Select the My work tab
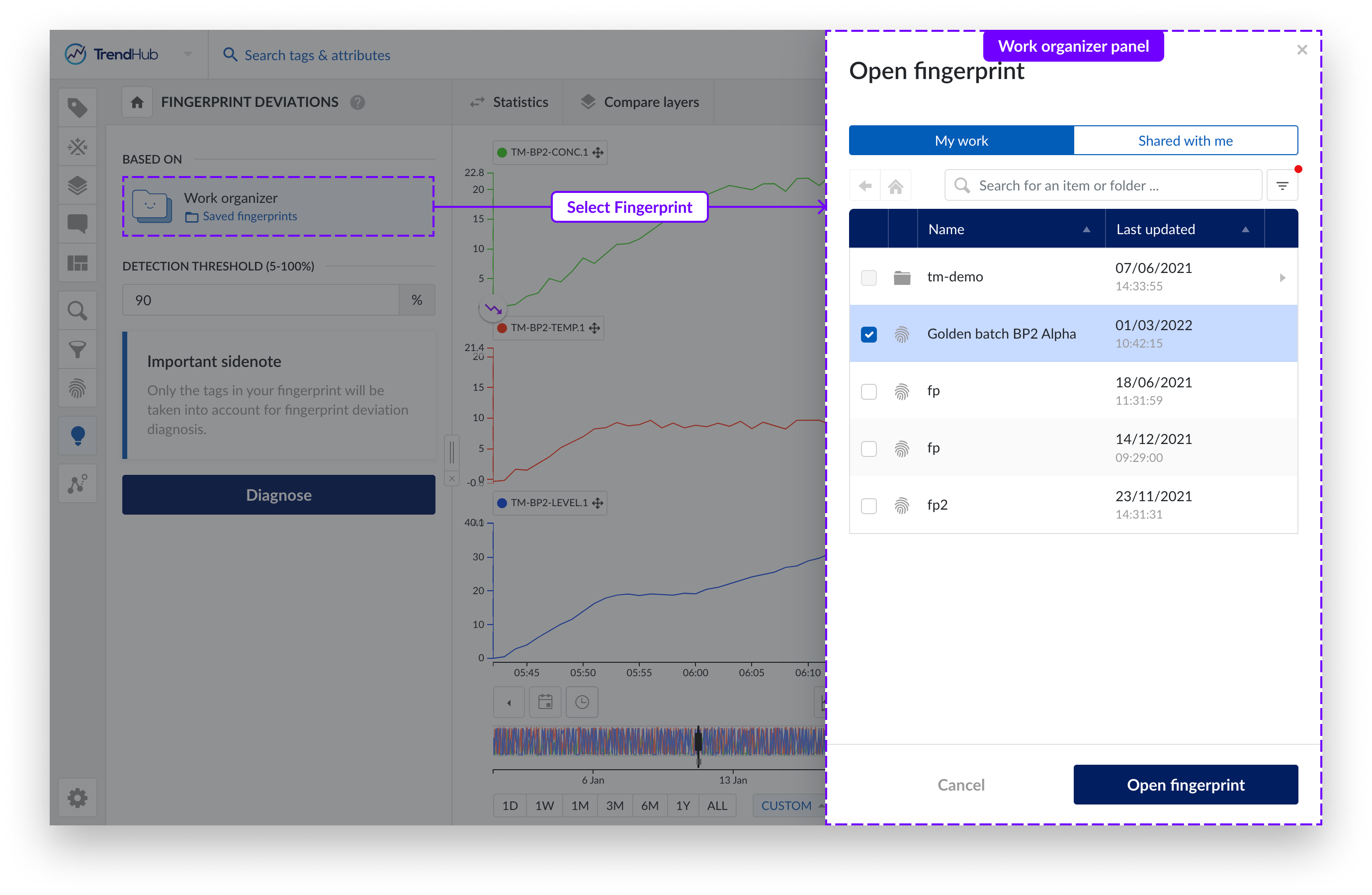Viewport: 1372px width, 895px height. [x=961, y=141]
